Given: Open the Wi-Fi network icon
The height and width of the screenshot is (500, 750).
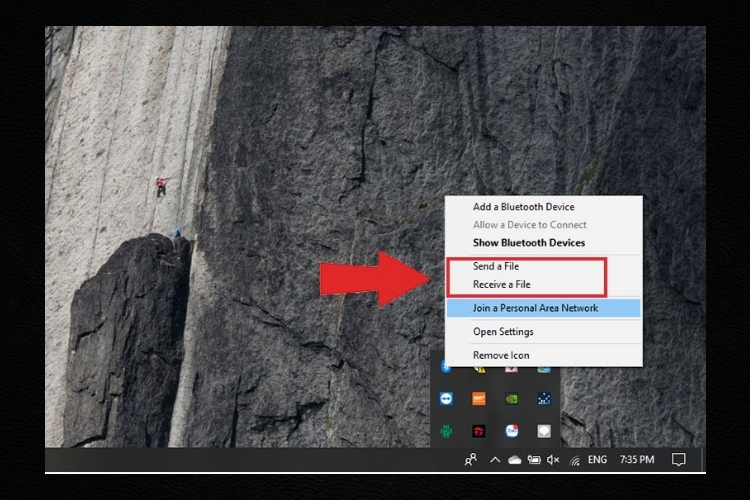Looking at the screenshot, I should point(574,460).
